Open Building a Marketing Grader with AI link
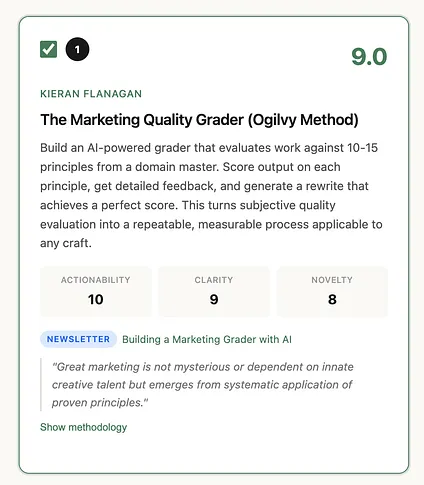 207,339
